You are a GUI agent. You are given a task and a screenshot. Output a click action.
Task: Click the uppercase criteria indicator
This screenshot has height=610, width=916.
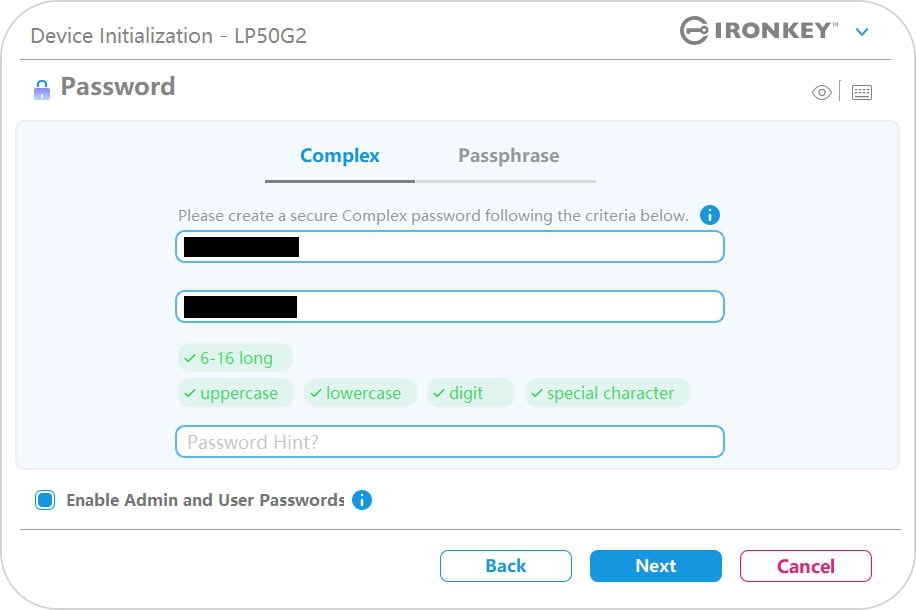coord(236,393)
